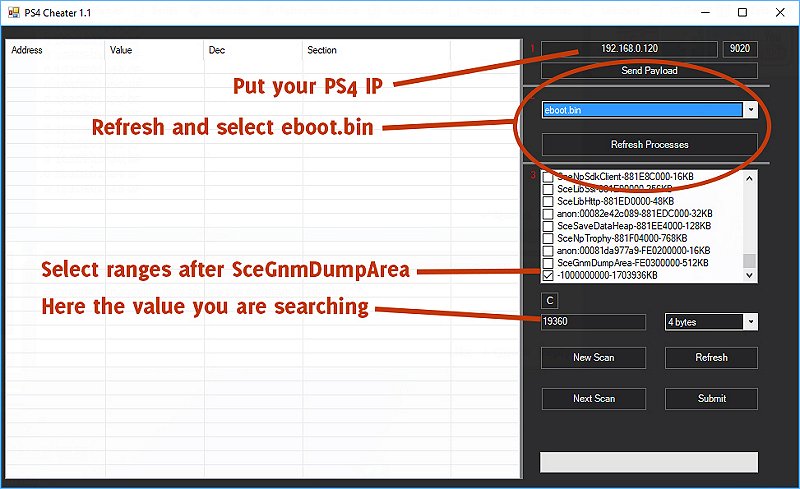Click the progress bar at the bottom
This screenshot has width=800, height=489.
tap(649, 462)
